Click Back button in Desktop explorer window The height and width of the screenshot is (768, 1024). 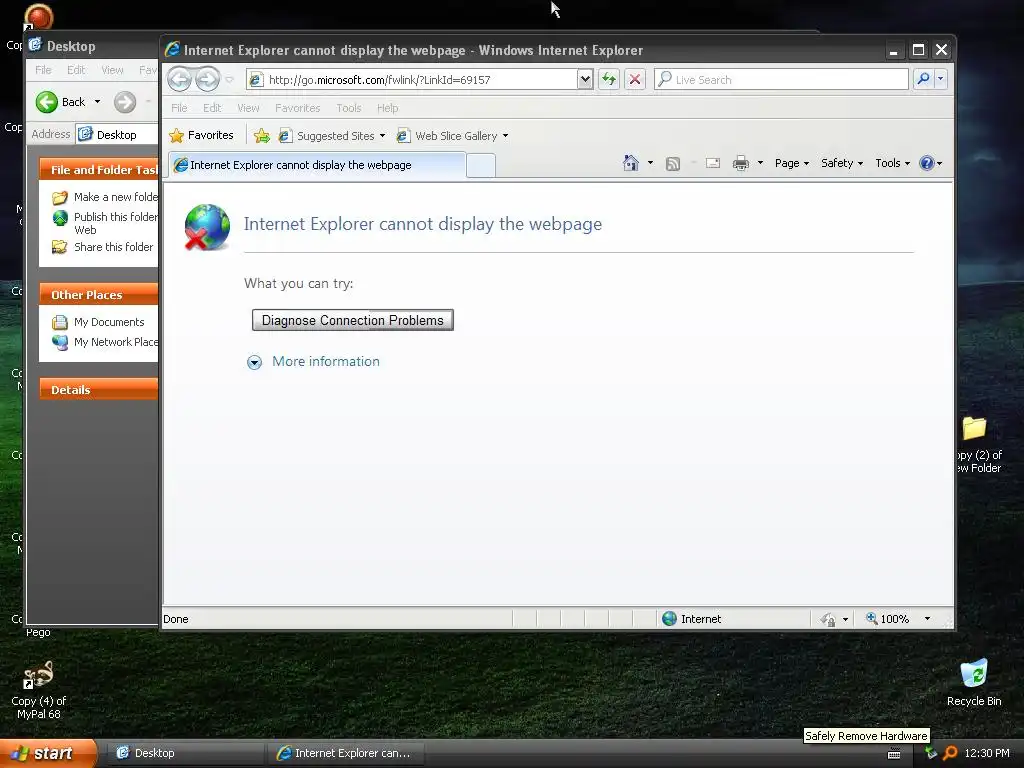(x=63, y=102)
